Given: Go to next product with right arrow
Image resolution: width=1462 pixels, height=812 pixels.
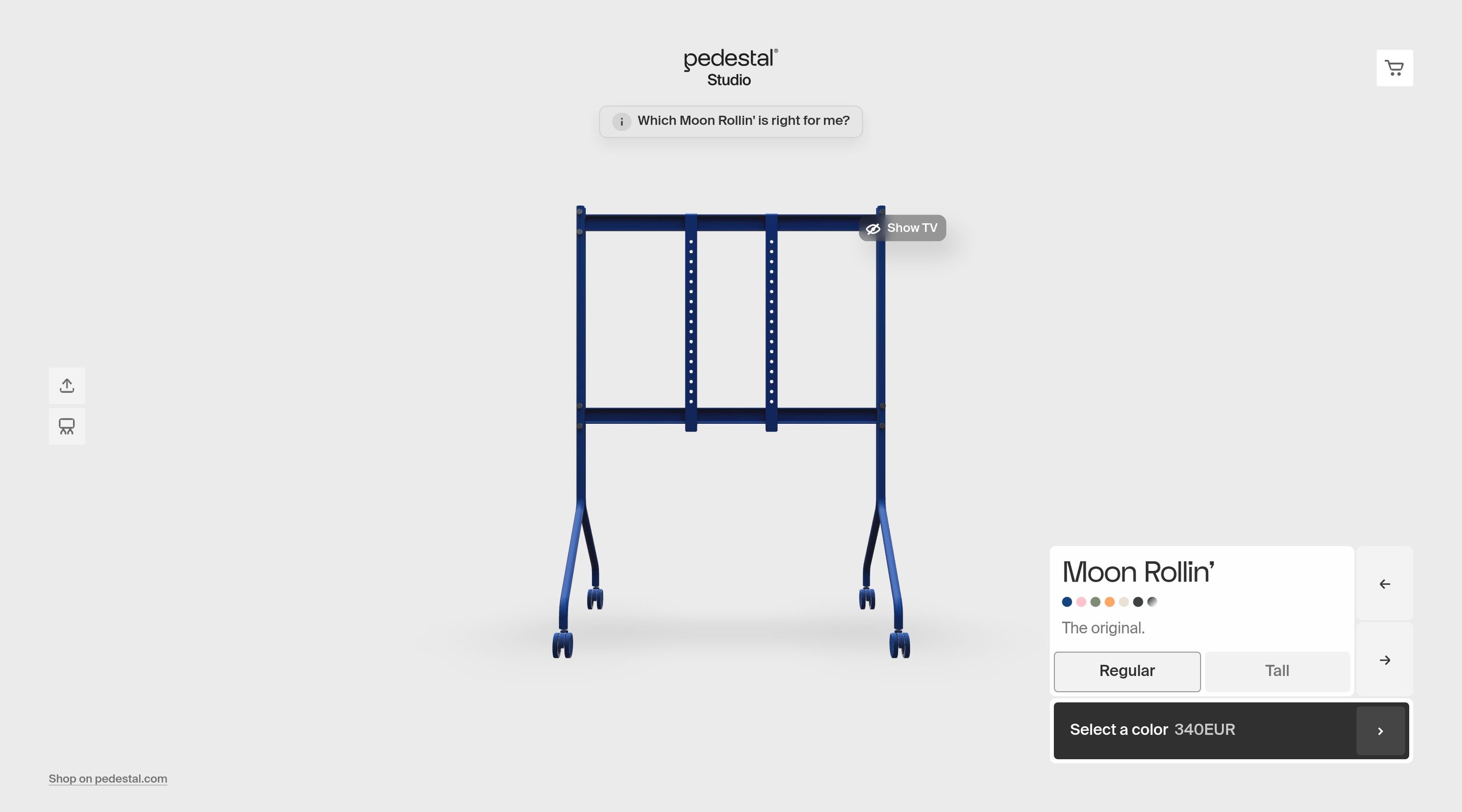Looking at the screenshot, I should point(1384,660).
